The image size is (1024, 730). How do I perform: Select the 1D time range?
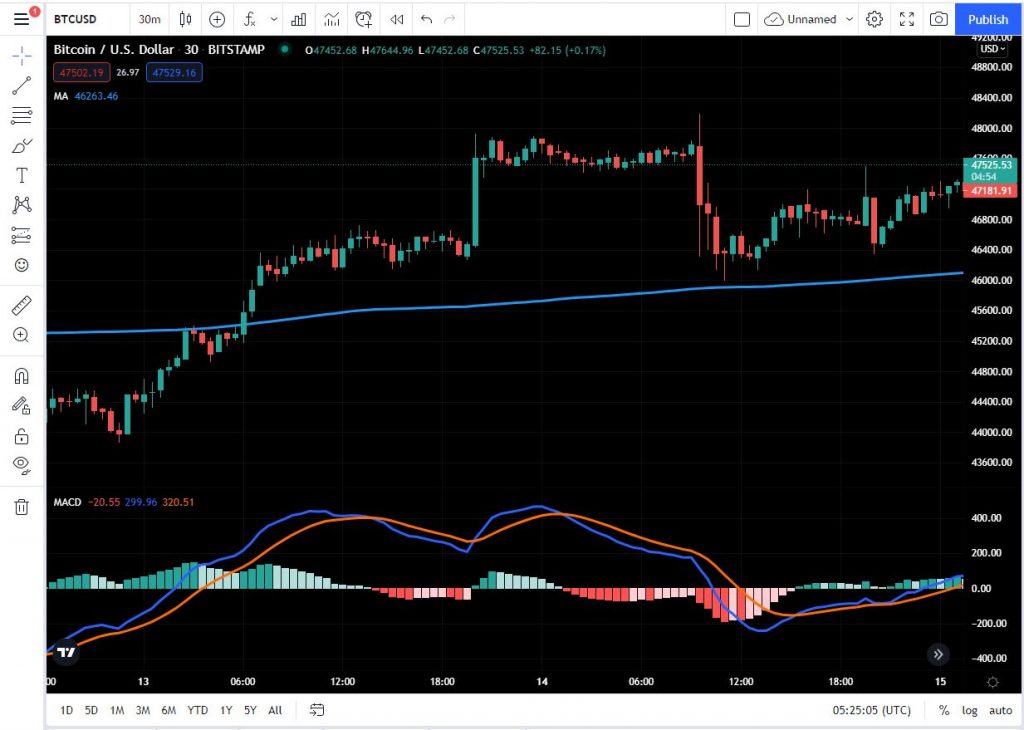click(67, 710)
